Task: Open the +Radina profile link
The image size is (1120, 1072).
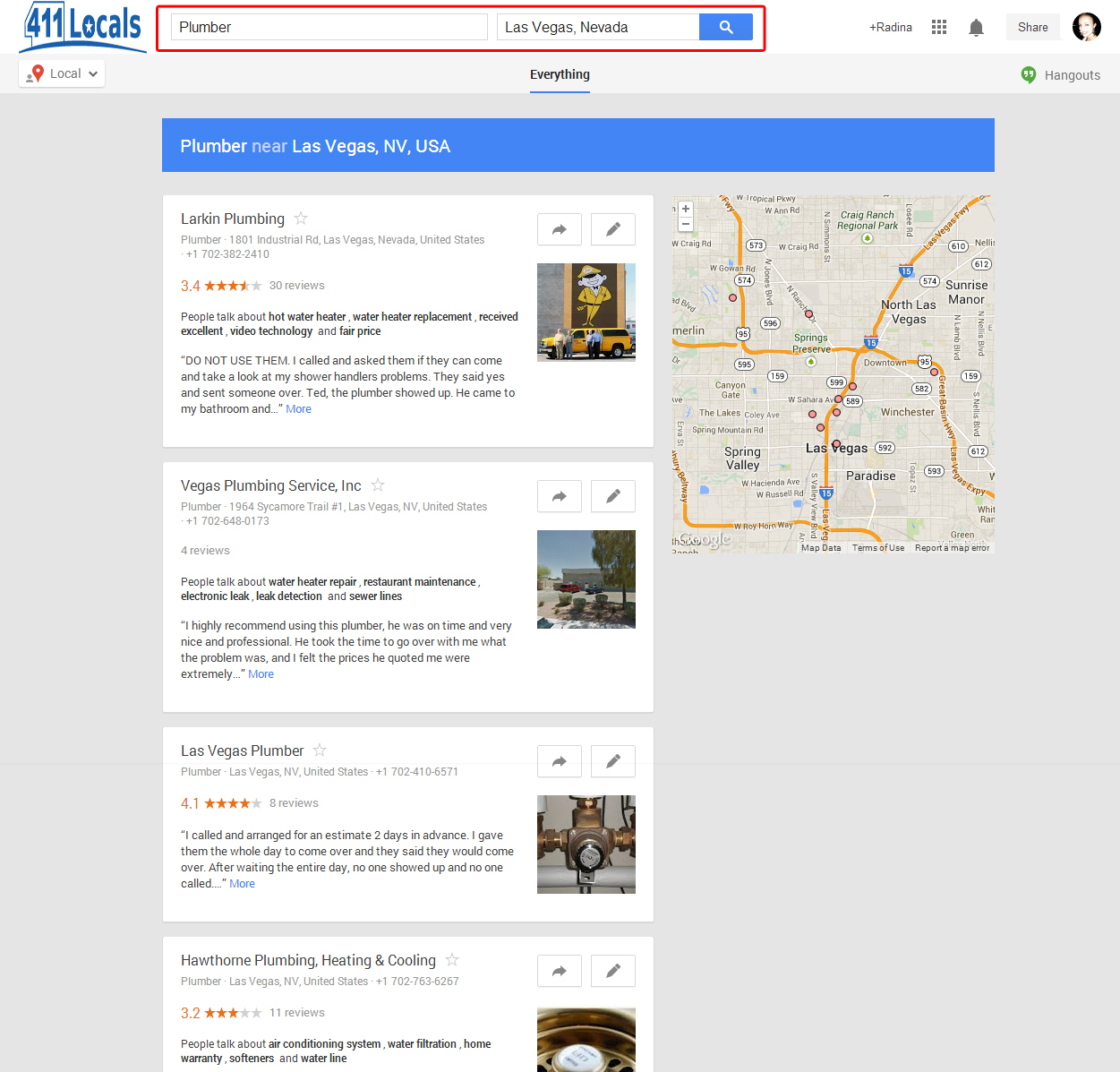Action: 891,28
